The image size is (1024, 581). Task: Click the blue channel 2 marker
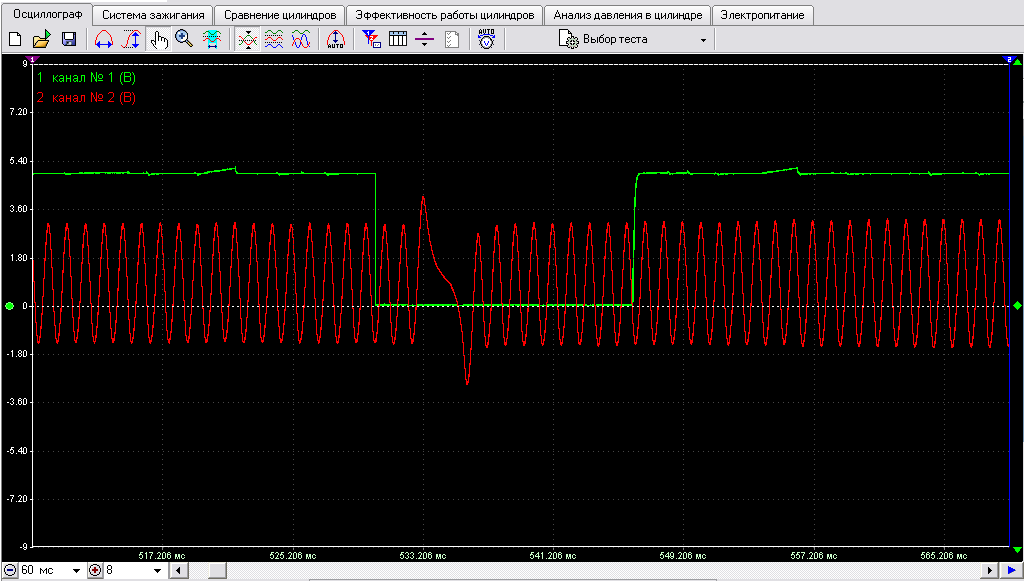(1009, 59)
